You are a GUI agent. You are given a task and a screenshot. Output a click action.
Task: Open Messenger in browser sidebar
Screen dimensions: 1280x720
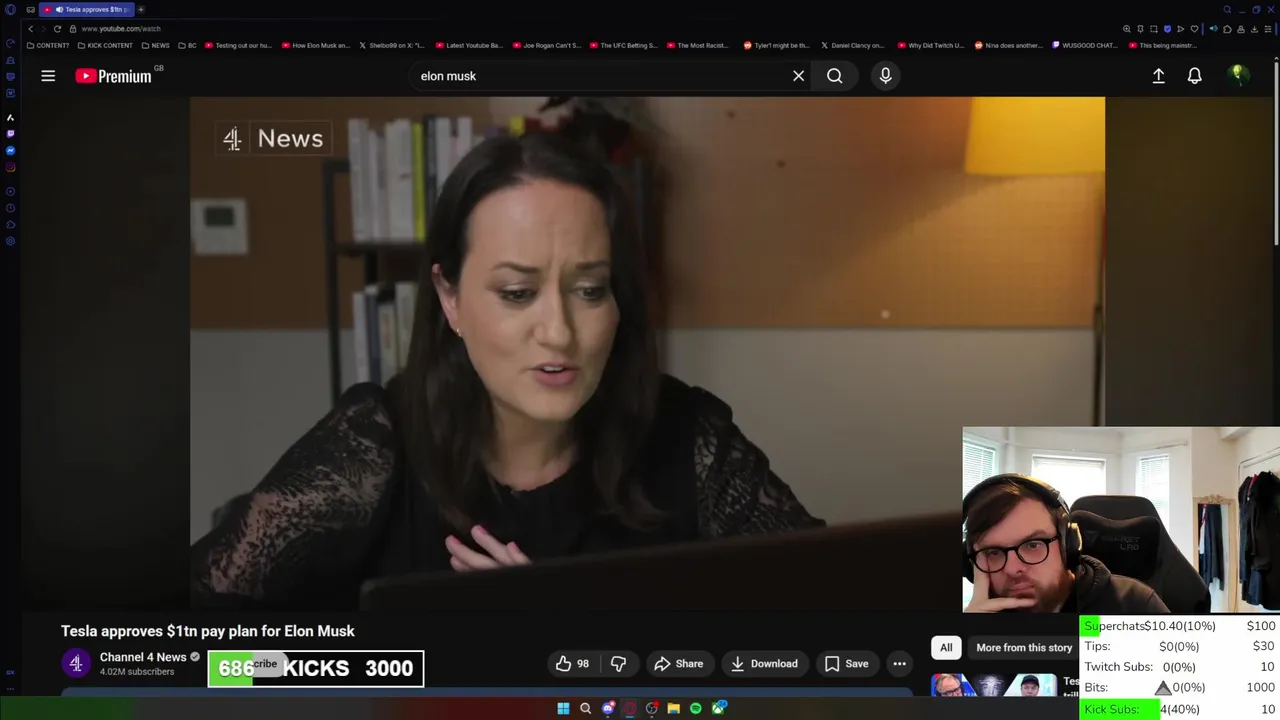(x=10, y=150)
